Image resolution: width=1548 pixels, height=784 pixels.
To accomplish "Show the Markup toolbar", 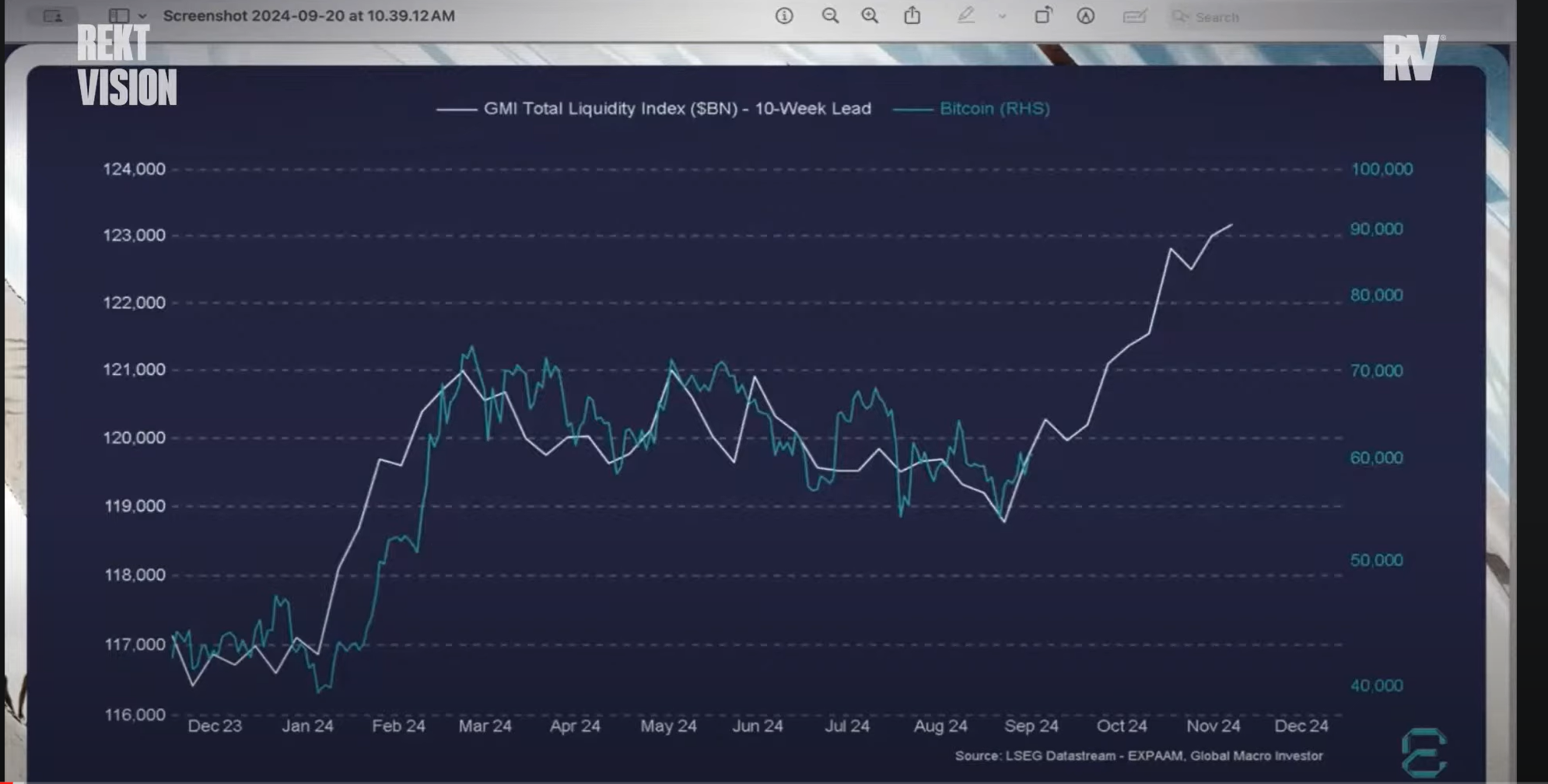I will [1086, 16].
